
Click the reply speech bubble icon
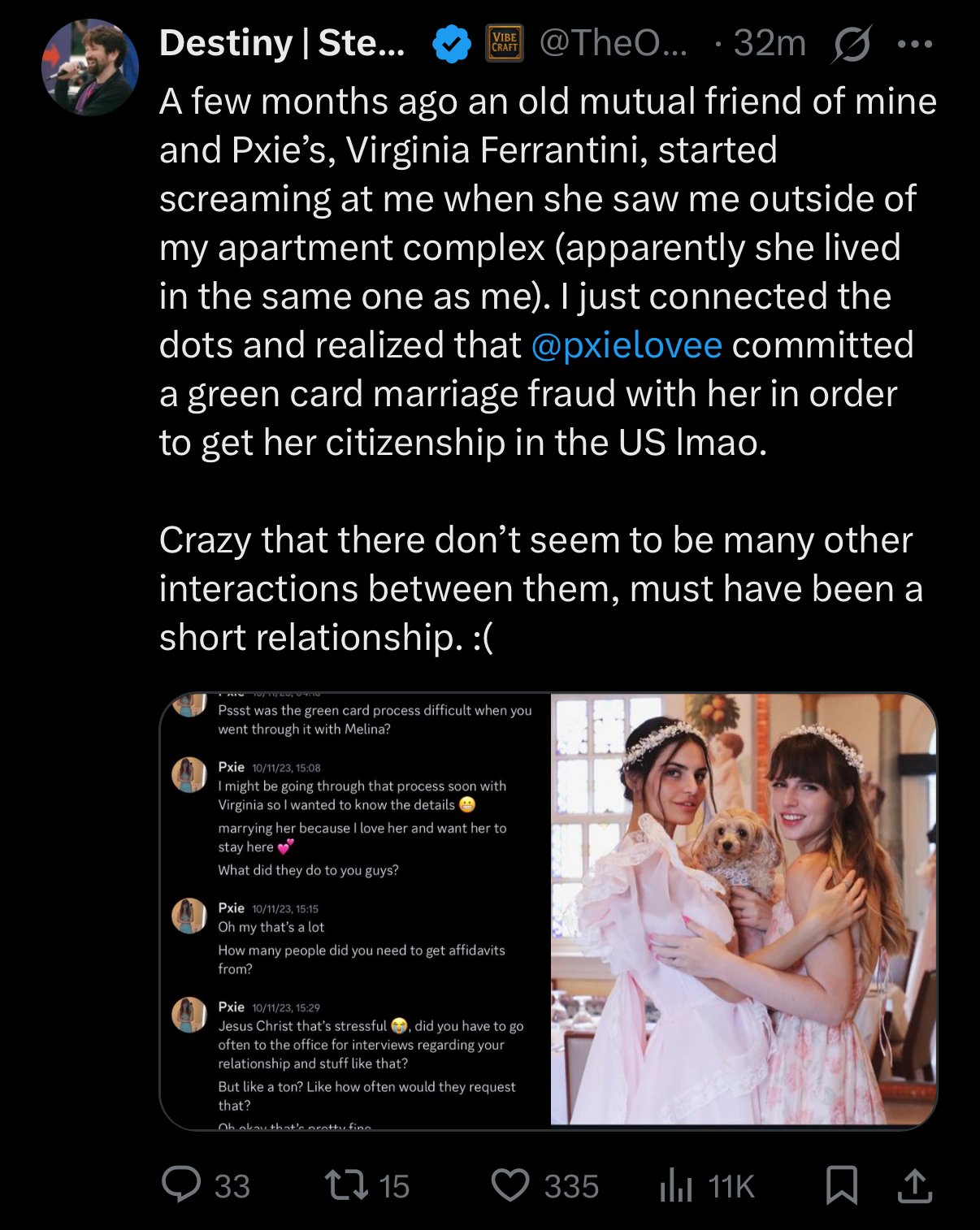click(181, 1185)
